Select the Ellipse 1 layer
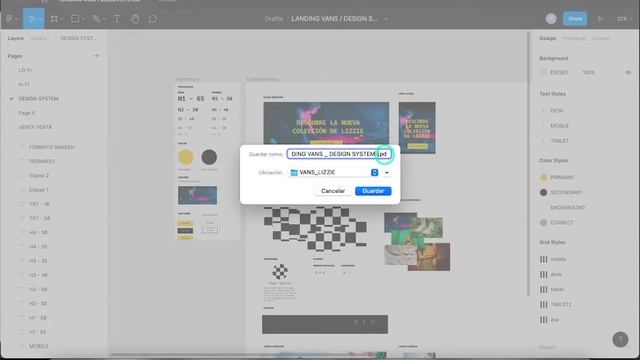The height and width of the screenshot is (360, 640). point(39,190)
